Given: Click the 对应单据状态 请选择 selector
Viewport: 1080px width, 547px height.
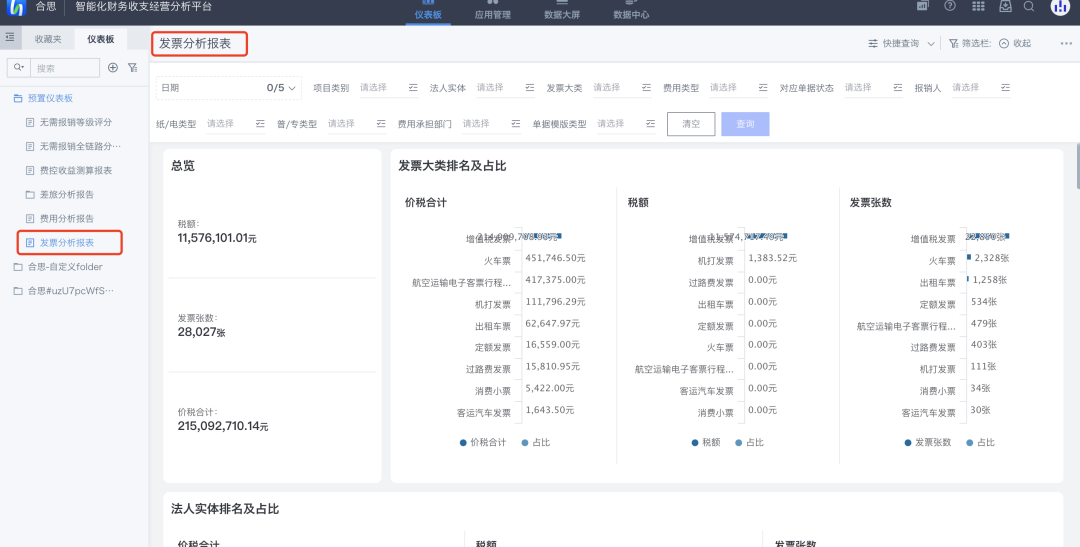Looking at the screenshot, I should point(874,87).
